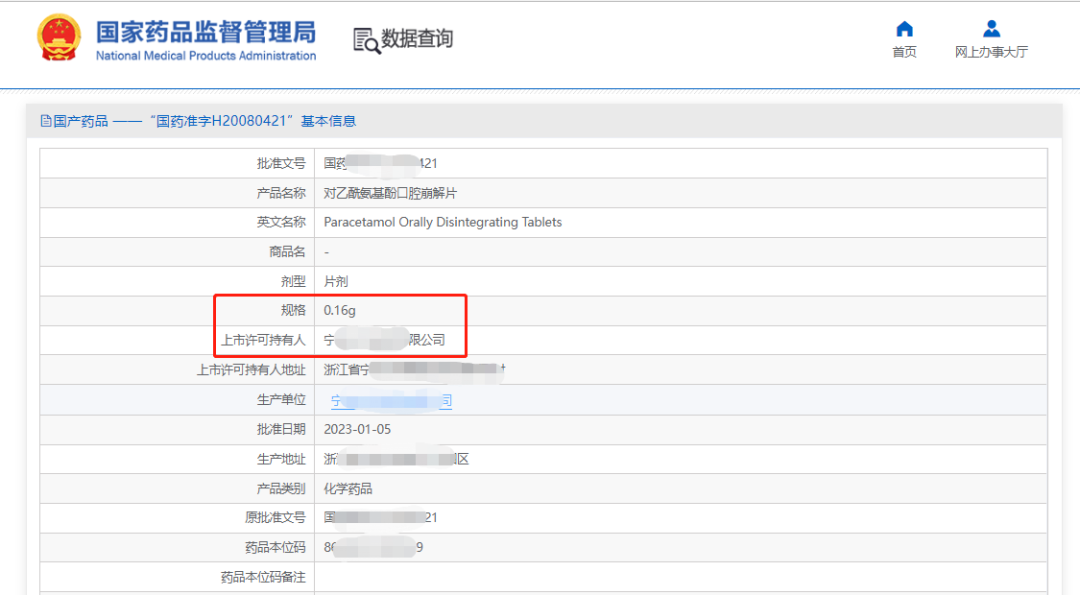
Task: Click the 0.16g specification value
Action: coord(340,311)
